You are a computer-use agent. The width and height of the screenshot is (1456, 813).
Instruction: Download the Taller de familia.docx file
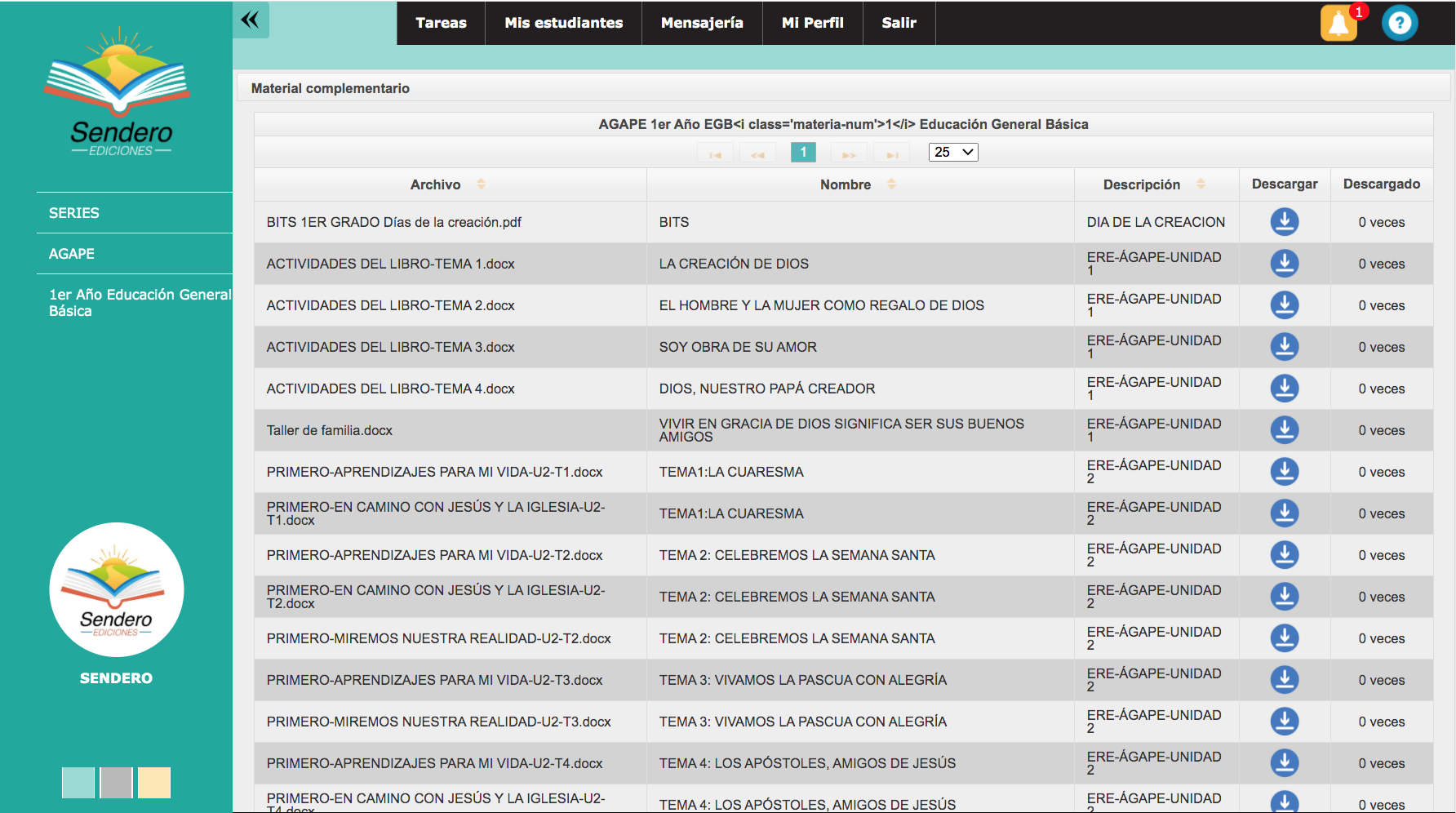click(x=1284, y=430)
